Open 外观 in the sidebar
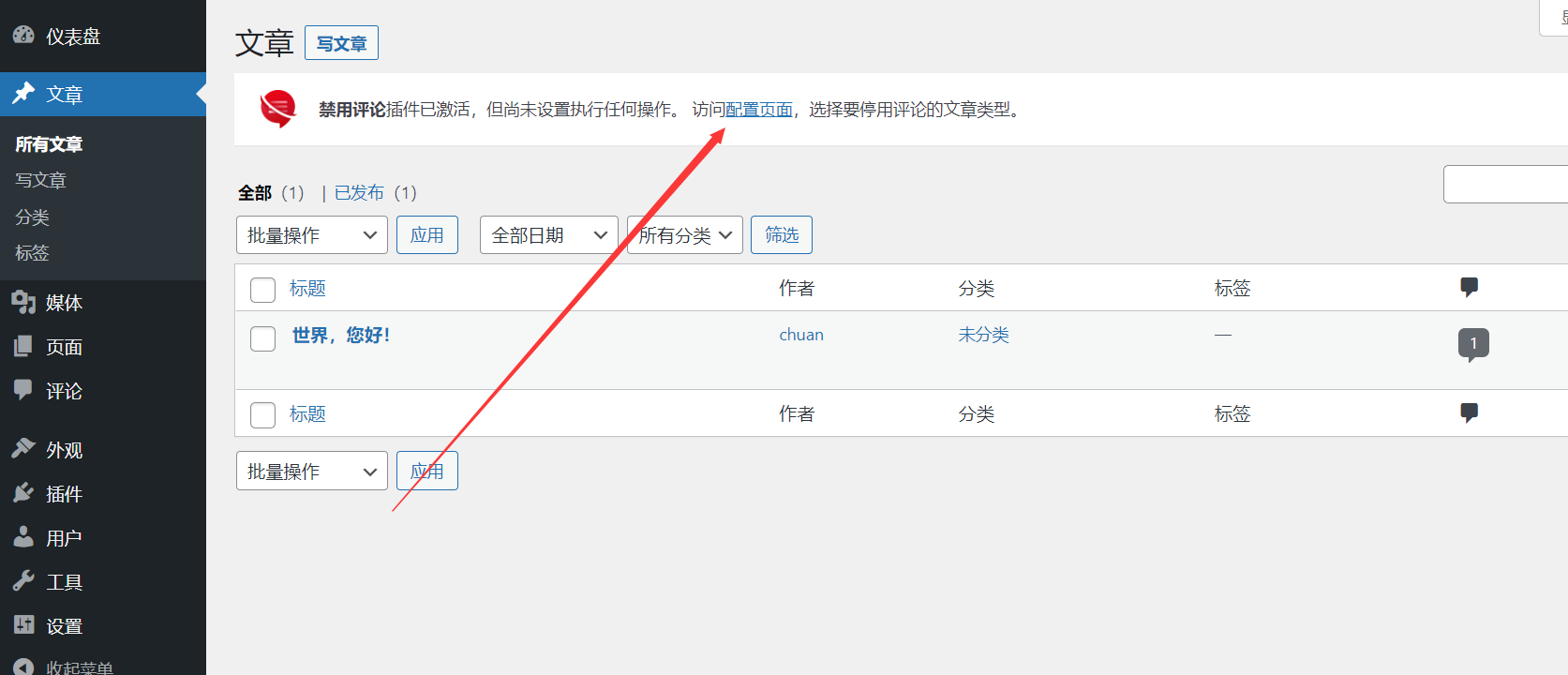 pos(65,450)
